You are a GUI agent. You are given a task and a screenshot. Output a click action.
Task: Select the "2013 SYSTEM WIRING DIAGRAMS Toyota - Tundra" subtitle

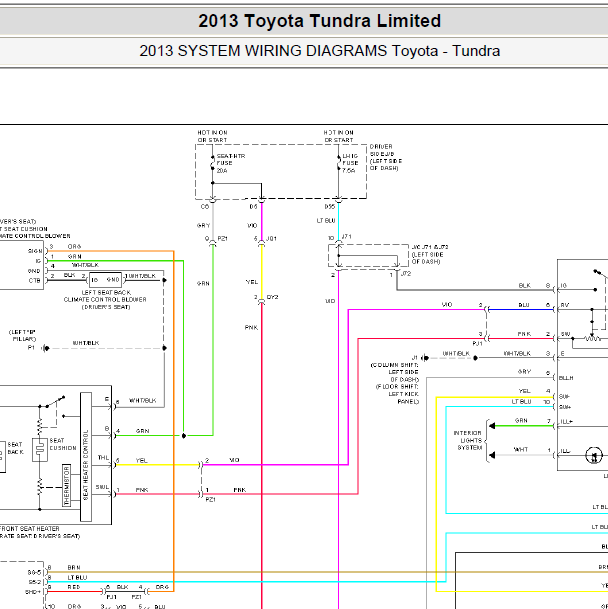tap(319, 51)
